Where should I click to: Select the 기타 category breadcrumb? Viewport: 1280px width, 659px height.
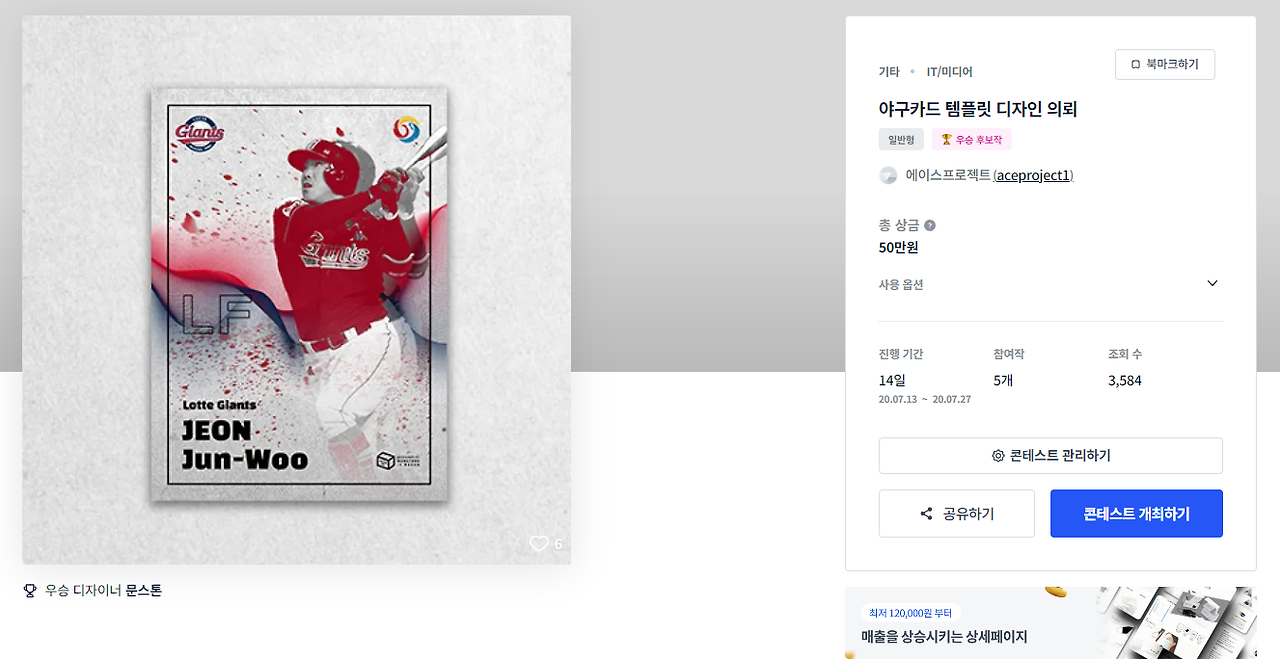click(x=889, y=72)
